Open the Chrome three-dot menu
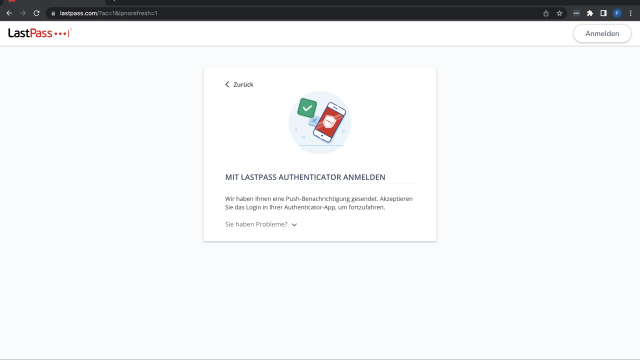The height and width of the screenshot is (360, 640). pos(631,13)
